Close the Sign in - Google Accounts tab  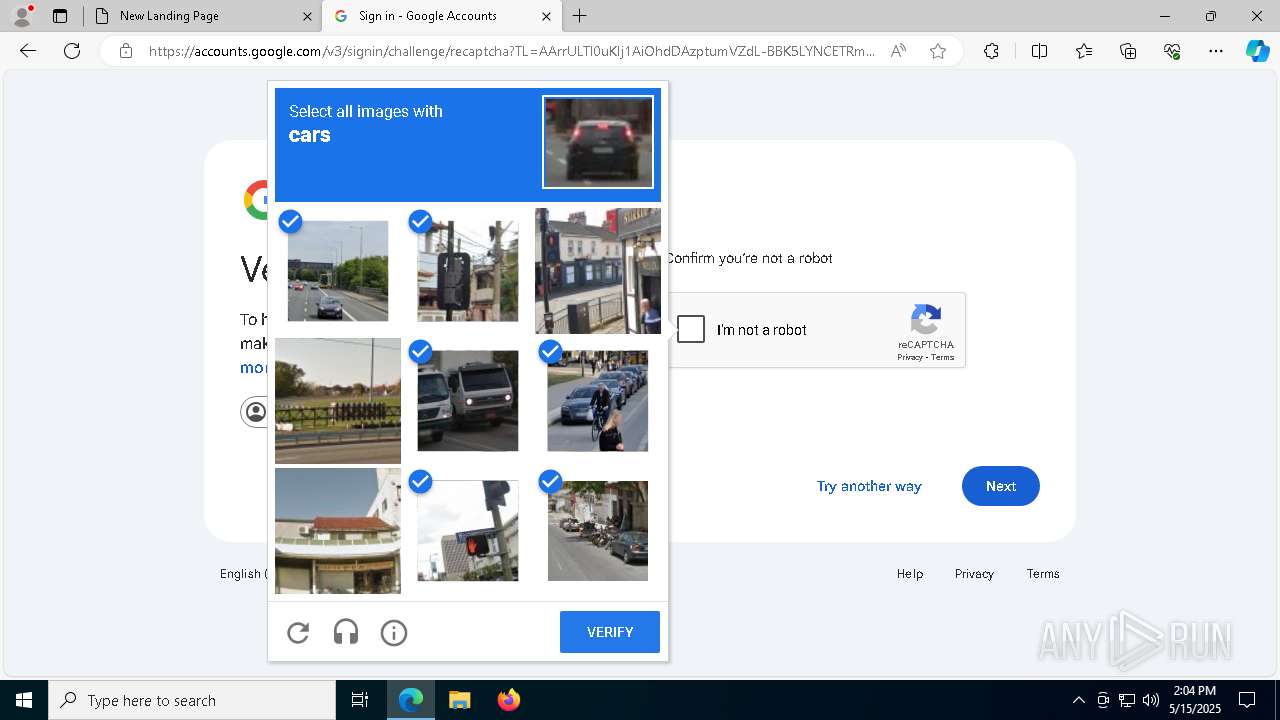click(x=546, y=16)
